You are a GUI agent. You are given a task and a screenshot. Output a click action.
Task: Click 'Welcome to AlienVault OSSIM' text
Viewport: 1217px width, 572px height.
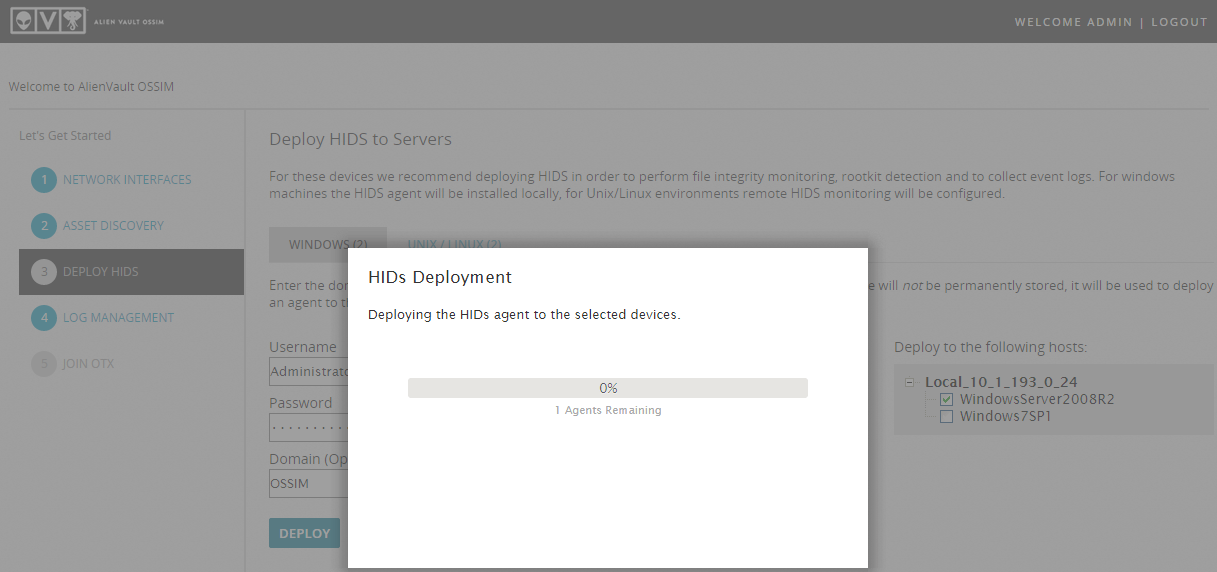click(91, 87)
